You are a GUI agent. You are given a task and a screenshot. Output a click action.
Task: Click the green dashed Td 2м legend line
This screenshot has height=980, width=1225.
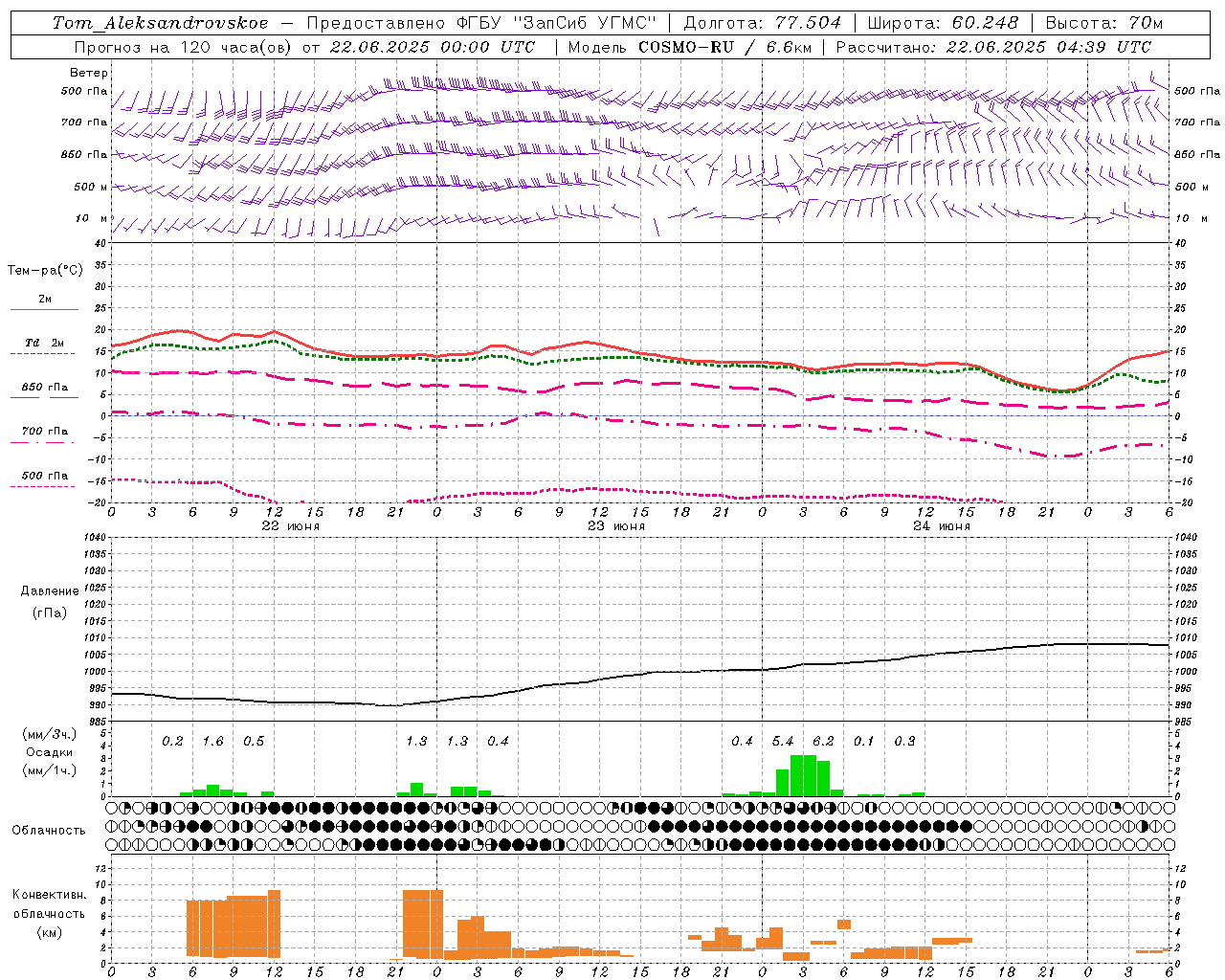click(x=42, y=353)
